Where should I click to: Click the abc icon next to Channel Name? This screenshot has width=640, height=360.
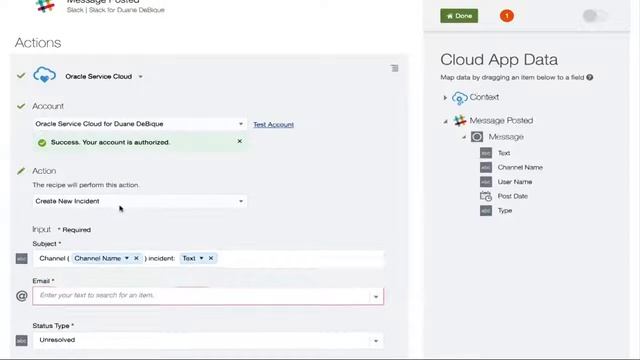tap(486, 167)
